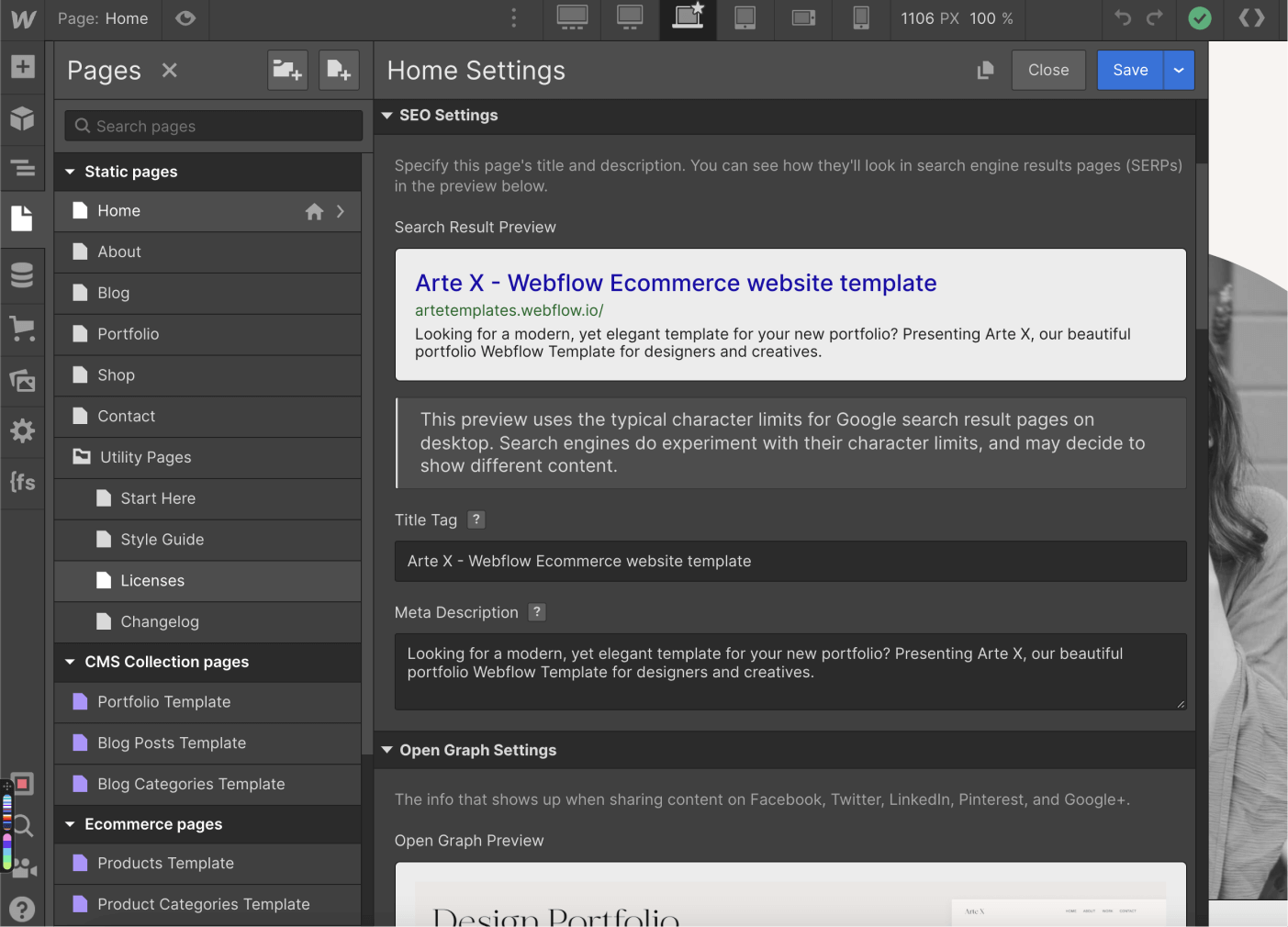Click the green publish status checkmark
This screenshot has width=1288, height=927.
[x=1199, y=17]
